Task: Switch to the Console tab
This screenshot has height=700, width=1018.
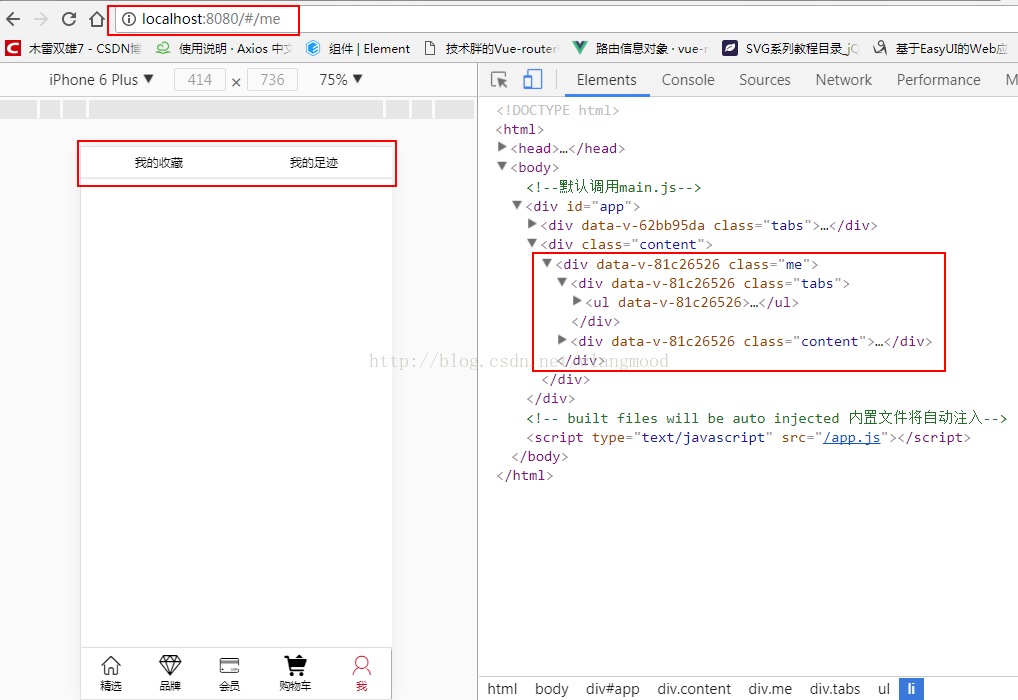Action: (x=688, y=79)
